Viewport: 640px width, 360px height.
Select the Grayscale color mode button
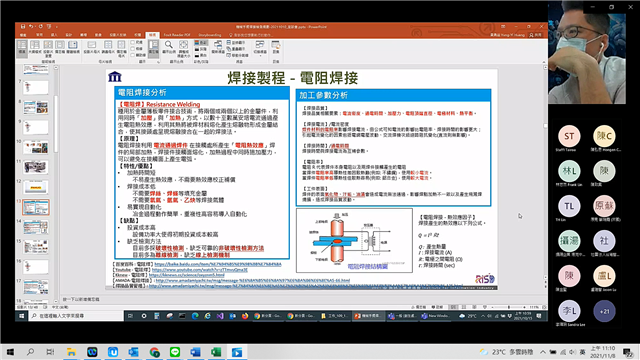(201, 49)
